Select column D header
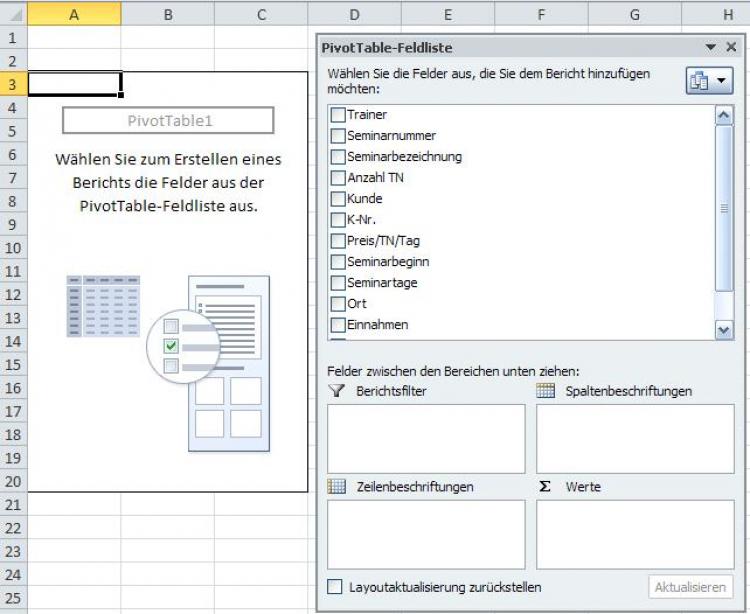This screenshot has width=750, height=614. point(355,14)
